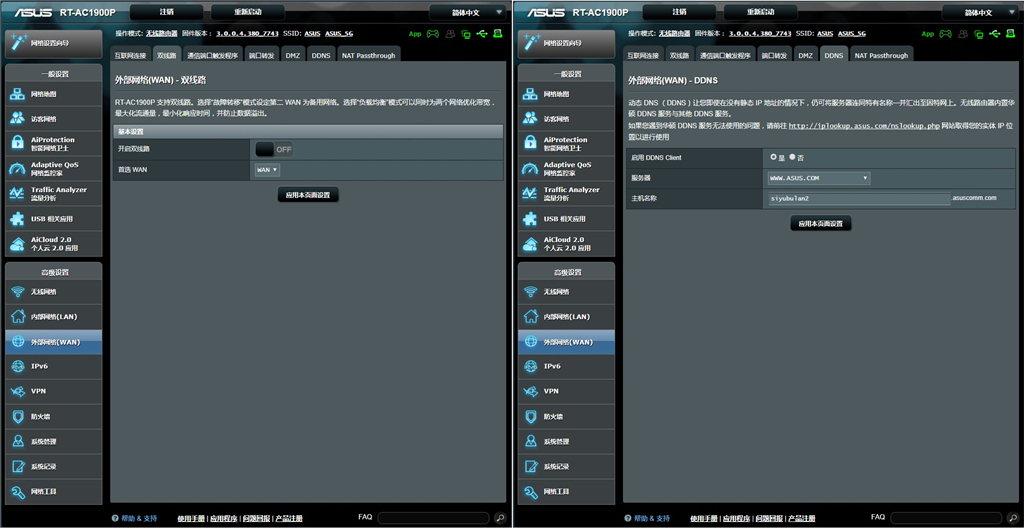Image resolution: width=1024 pixels, height=529 pixels.
Task: Switch to 通信端口触发程序 tab in DDNS window
Action: tap(726, 56)
